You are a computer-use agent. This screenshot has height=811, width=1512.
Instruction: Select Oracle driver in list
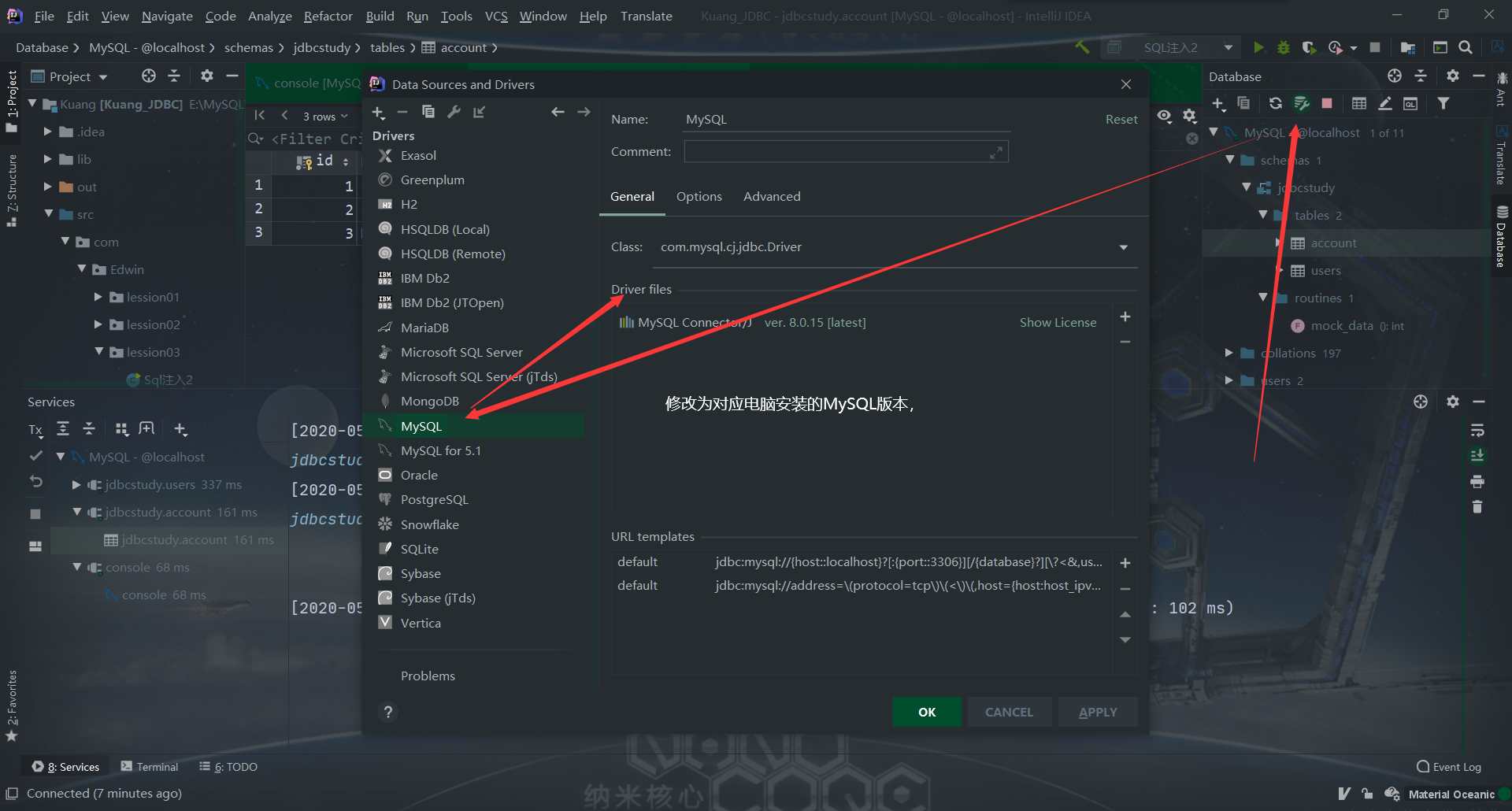point(419,475)
